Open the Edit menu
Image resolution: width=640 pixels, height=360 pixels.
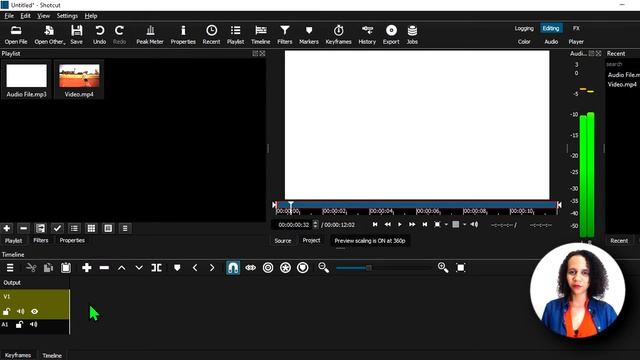(25, 16)
